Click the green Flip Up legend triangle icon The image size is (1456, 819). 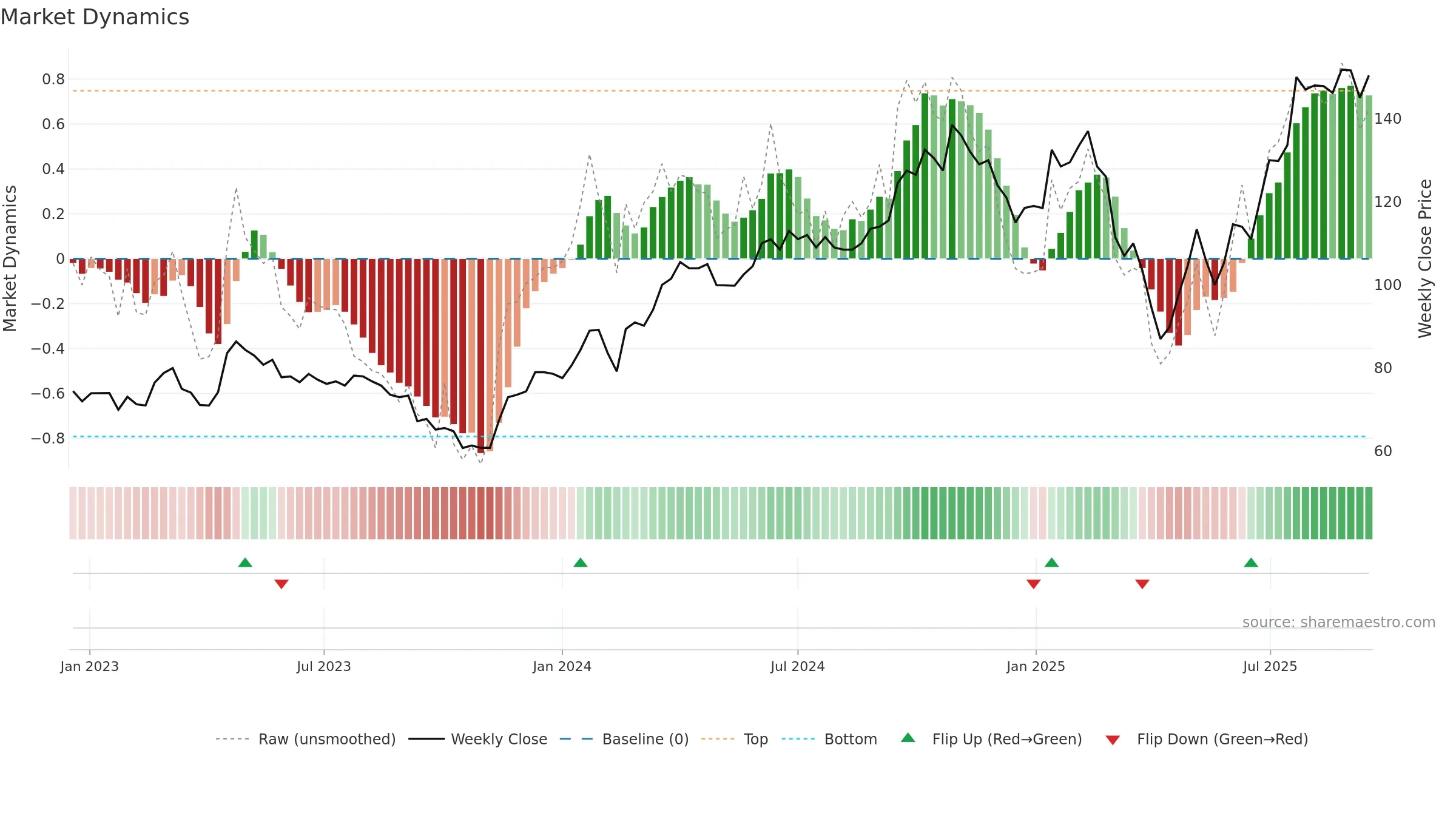908,738
